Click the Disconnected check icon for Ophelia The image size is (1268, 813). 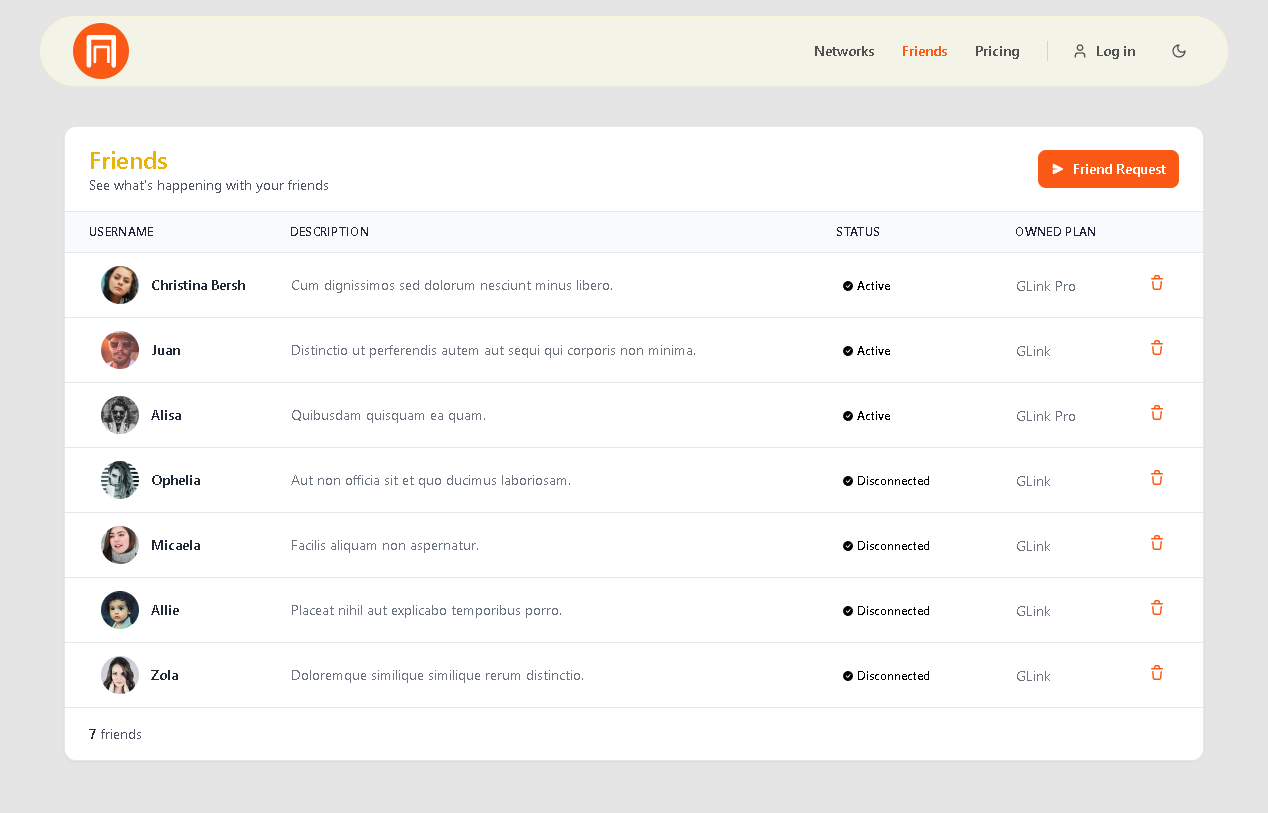pyautogui.click(x=848, y=481)
